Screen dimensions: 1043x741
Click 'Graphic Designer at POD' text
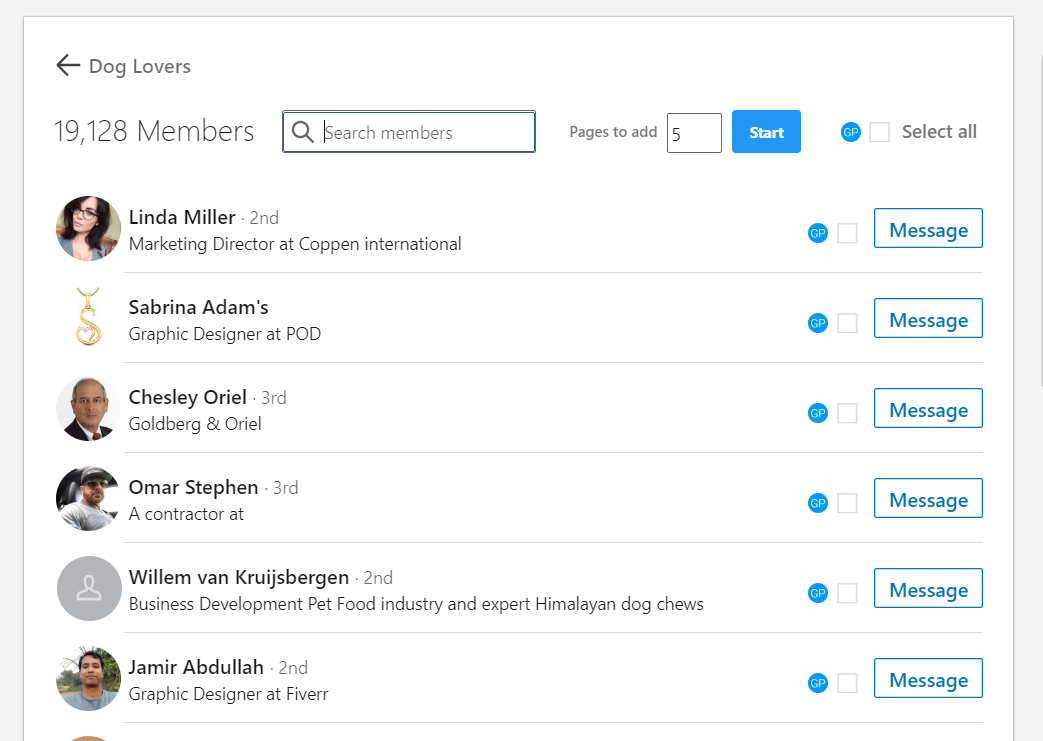tap(225, 334)
